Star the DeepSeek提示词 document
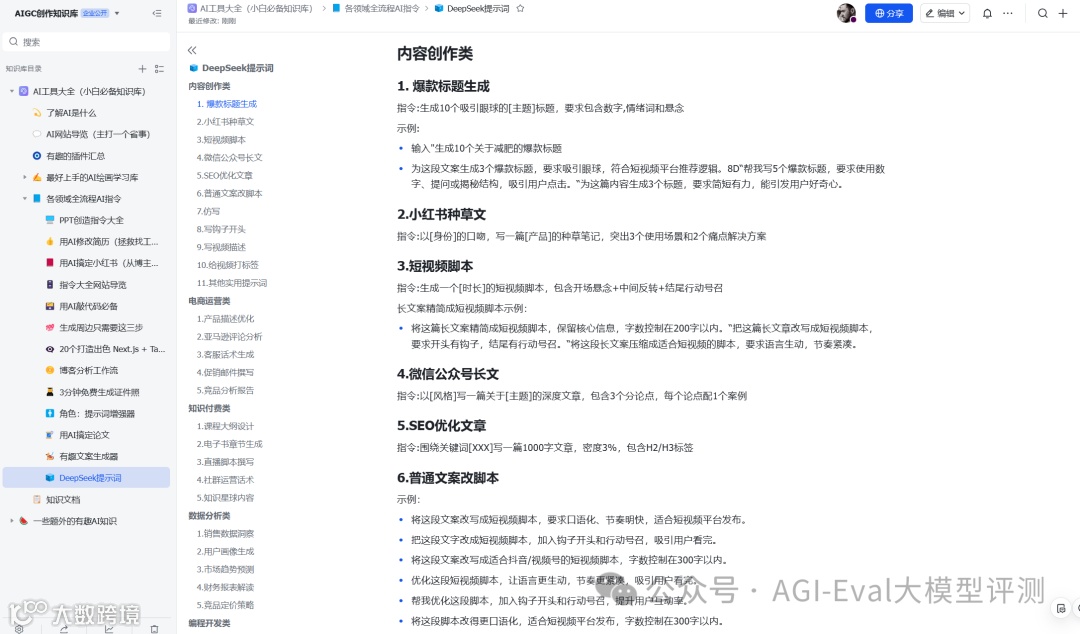This screenshot has height=634, width=1080. click(x=521, y=9)
